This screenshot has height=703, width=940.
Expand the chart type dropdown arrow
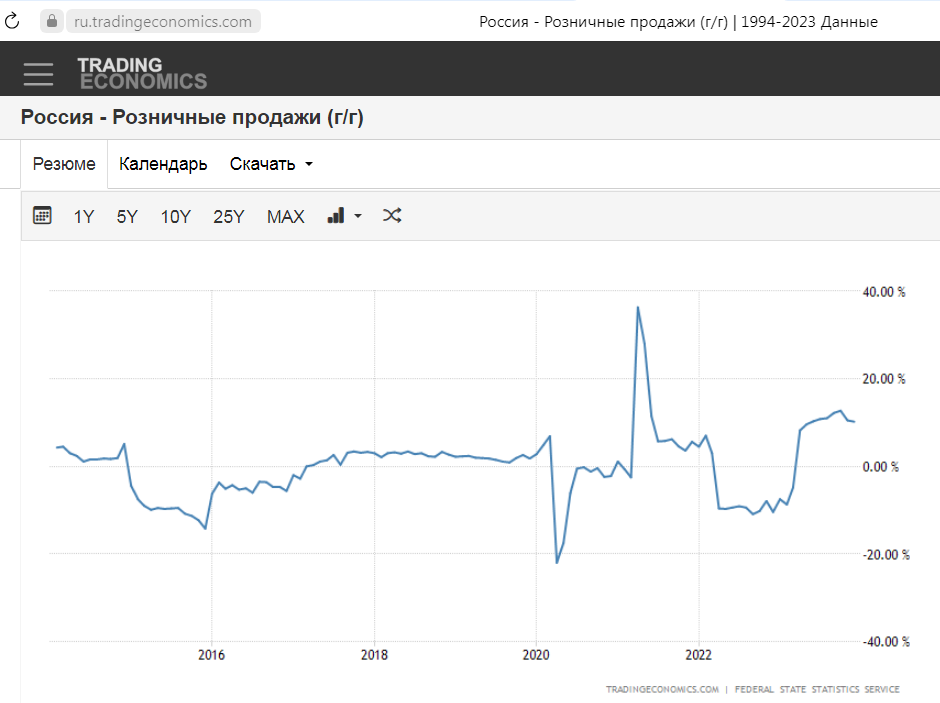[x=358, y=216]
